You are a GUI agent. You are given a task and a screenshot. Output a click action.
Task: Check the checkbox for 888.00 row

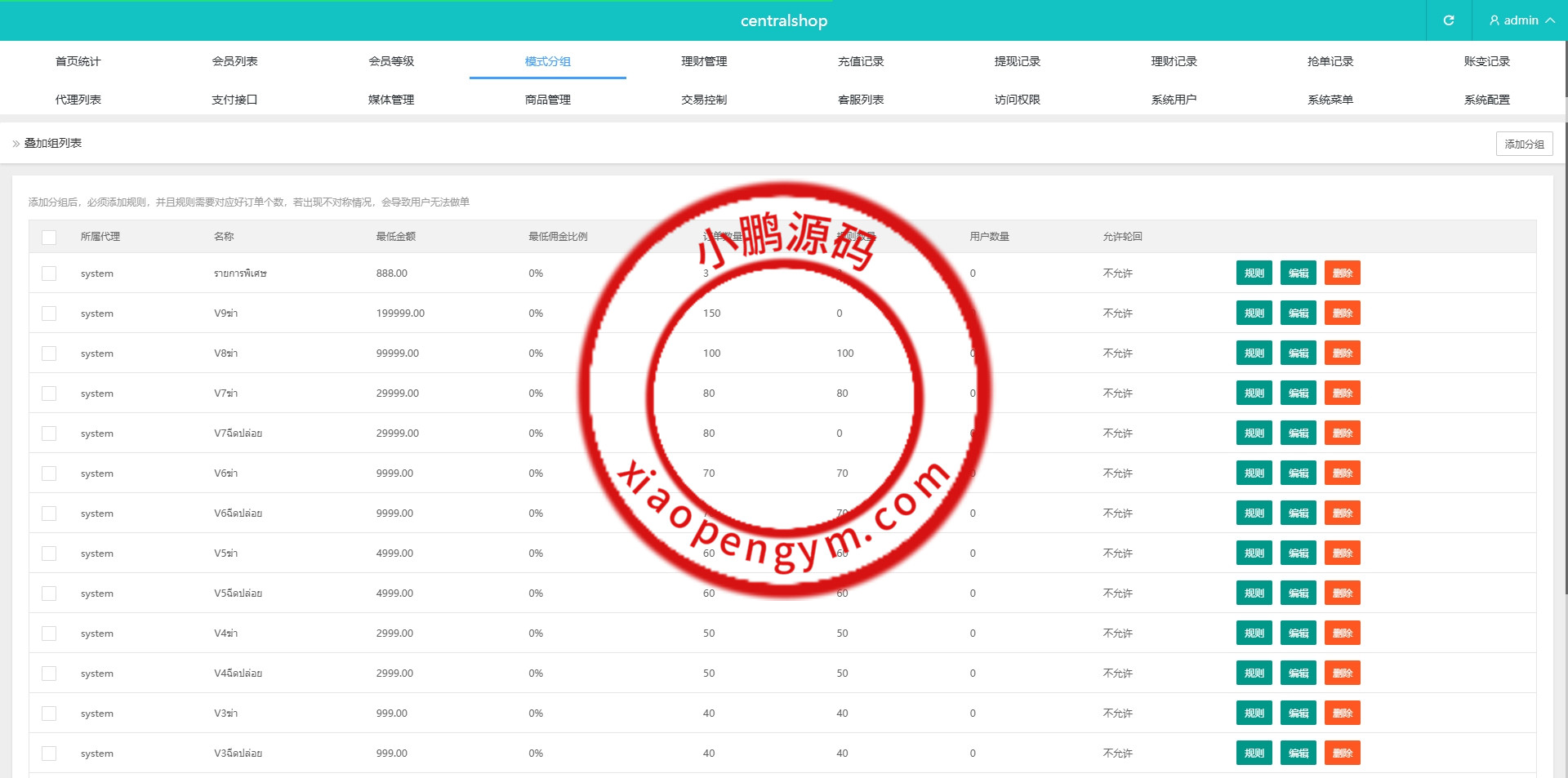point(49,273)
